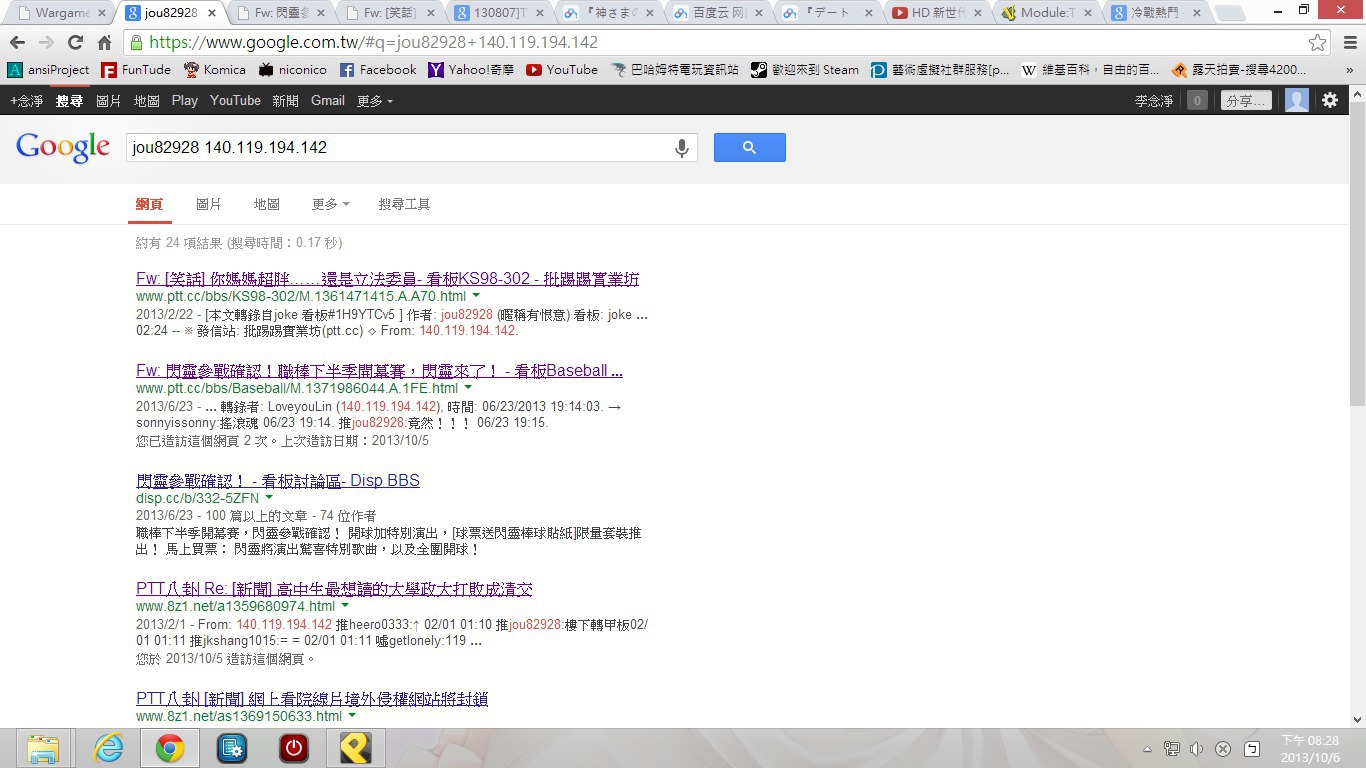Go to browser home page icon

(x=104, y=42)
